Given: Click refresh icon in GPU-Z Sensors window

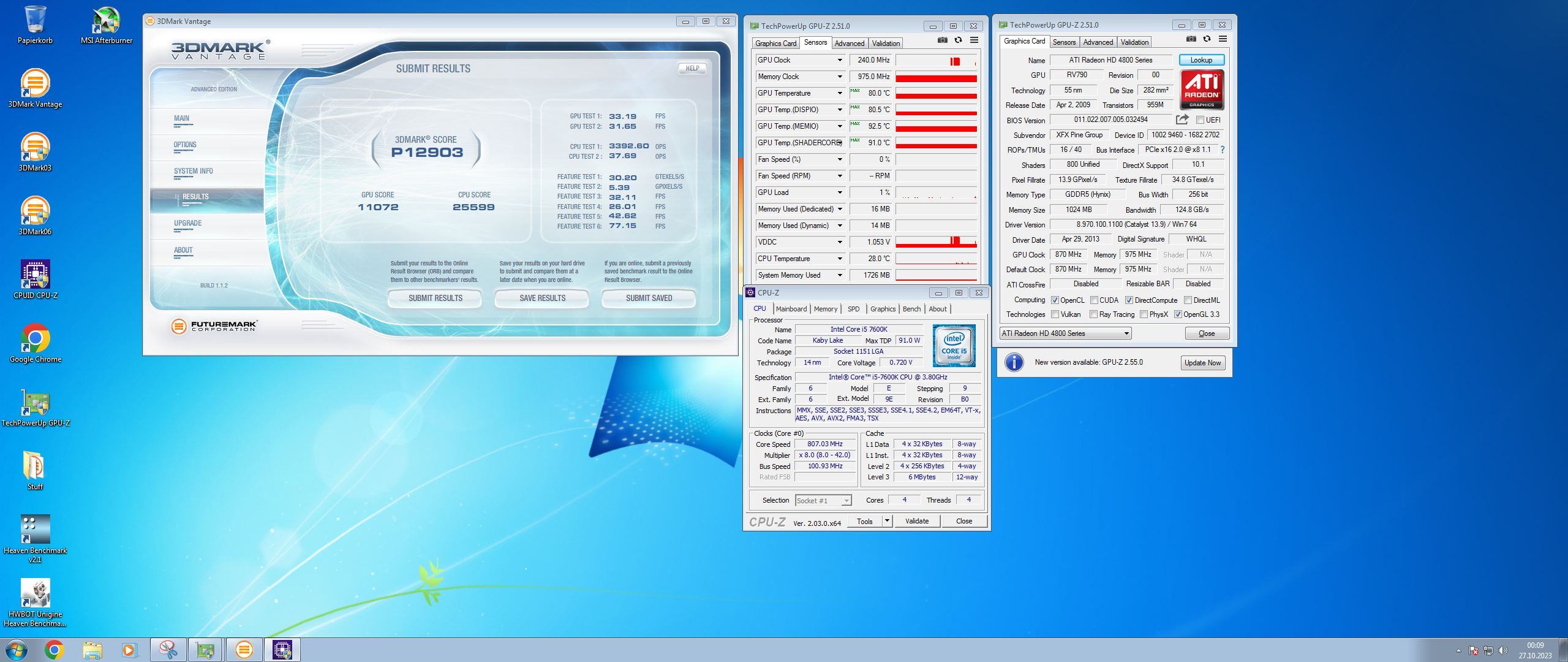Looking at the screenshot, I should coord(959,40).
